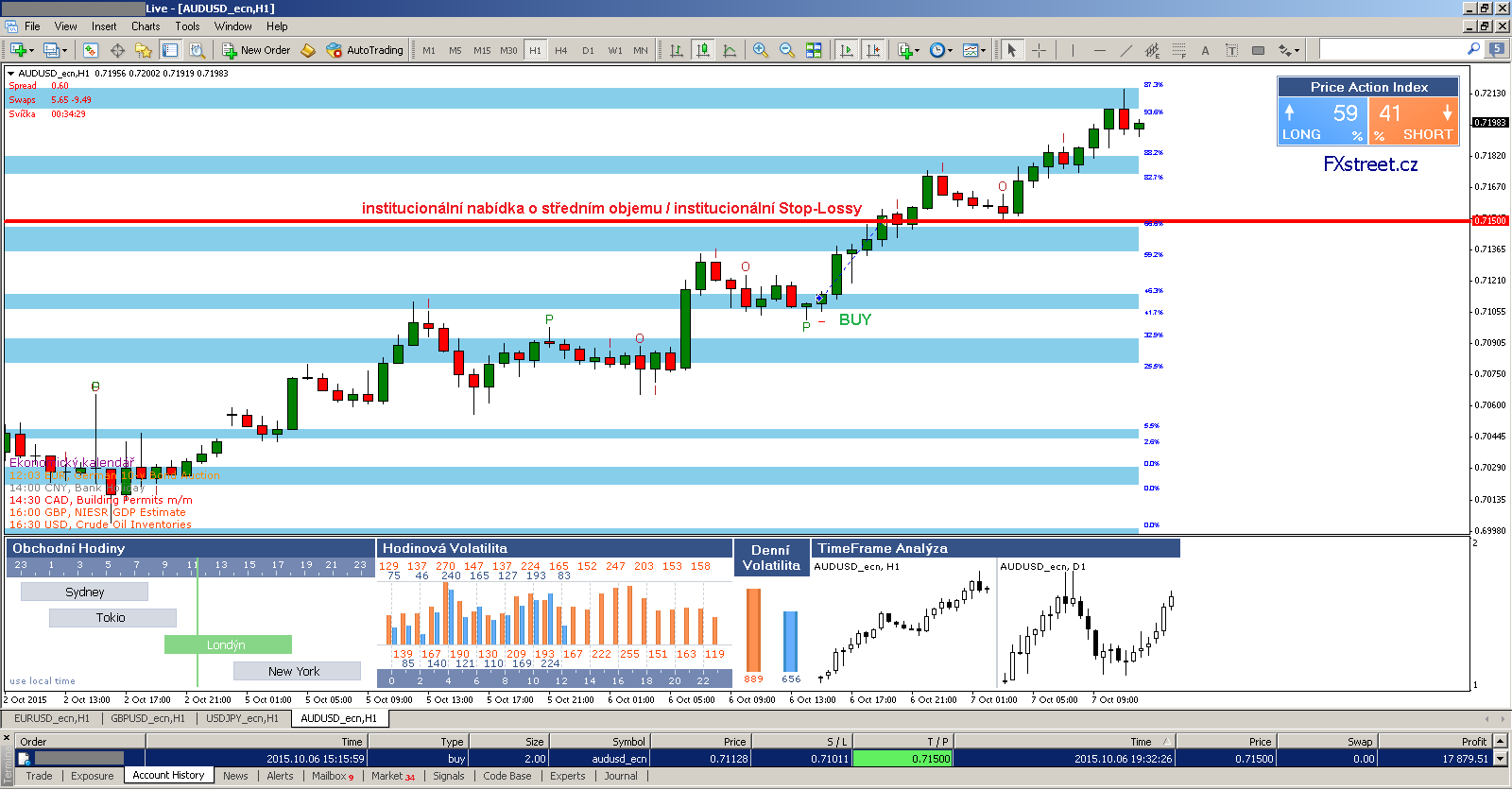Screen dimensions: 1512x790
Task: Select the Crosshair cursor tool
Action: click(1039, 50)
